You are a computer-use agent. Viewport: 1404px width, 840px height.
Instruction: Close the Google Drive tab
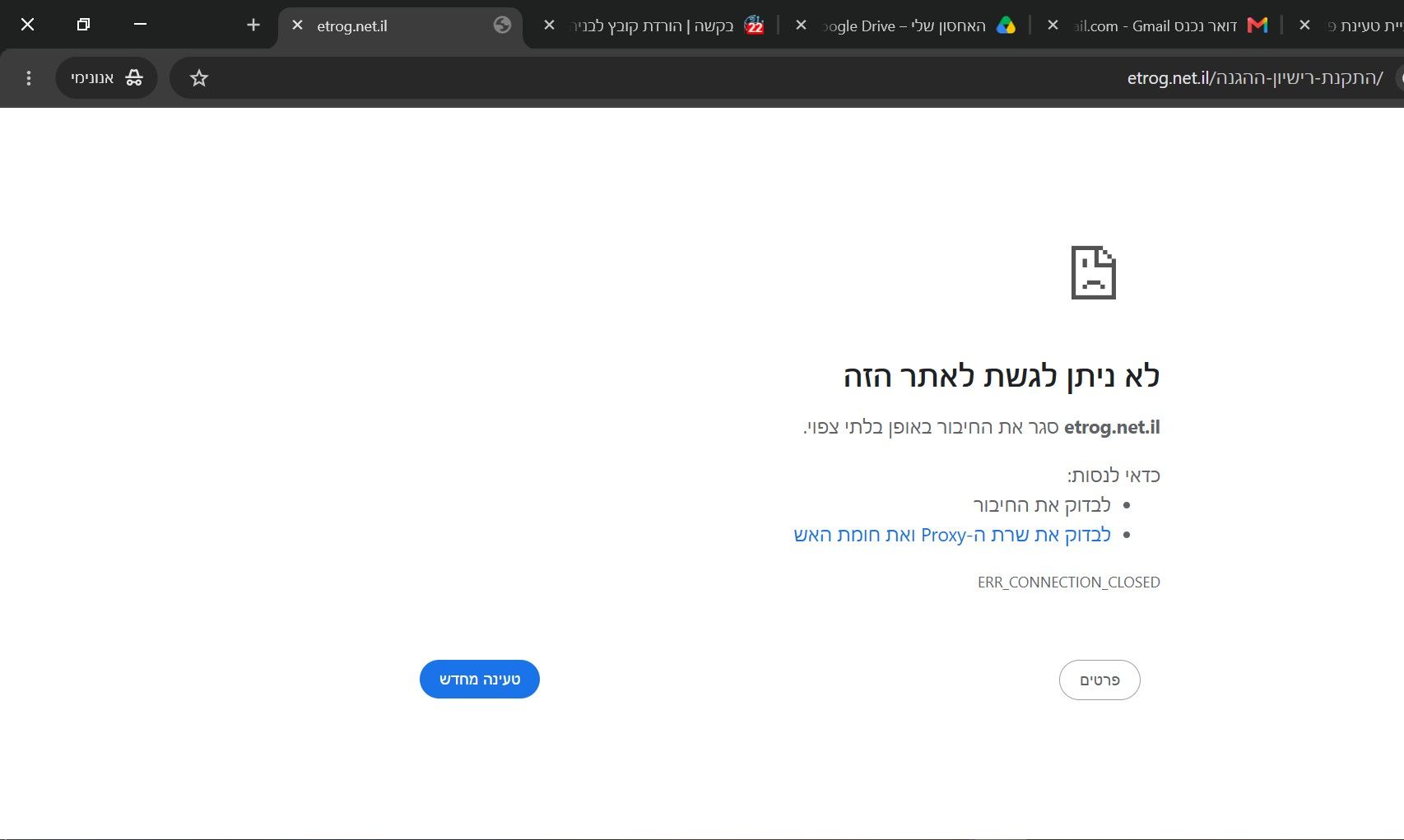(x=801, y=26)
